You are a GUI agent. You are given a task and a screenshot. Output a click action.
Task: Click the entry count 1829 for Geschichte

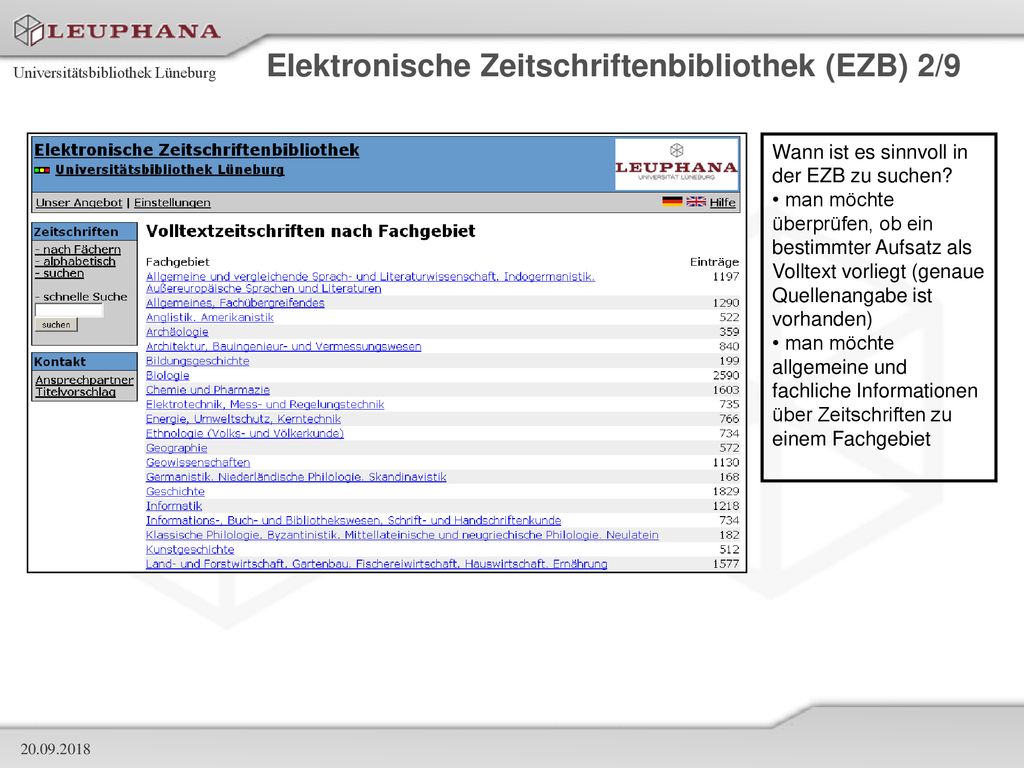click(x=726, y=491)
